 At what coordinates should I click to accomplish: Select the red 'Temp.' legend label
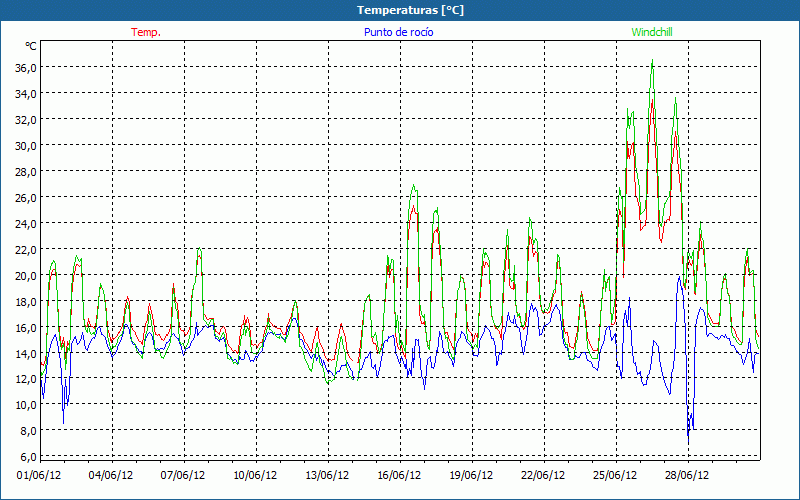(146, 32)
